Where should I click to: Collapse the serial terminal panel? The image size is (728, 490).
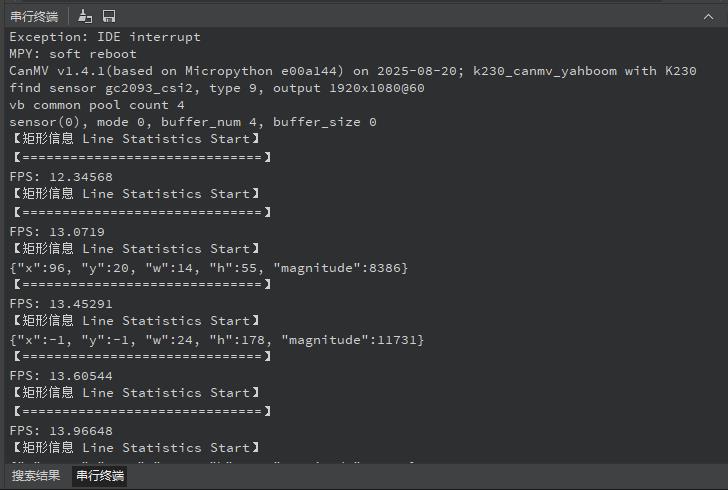[709, 16]
